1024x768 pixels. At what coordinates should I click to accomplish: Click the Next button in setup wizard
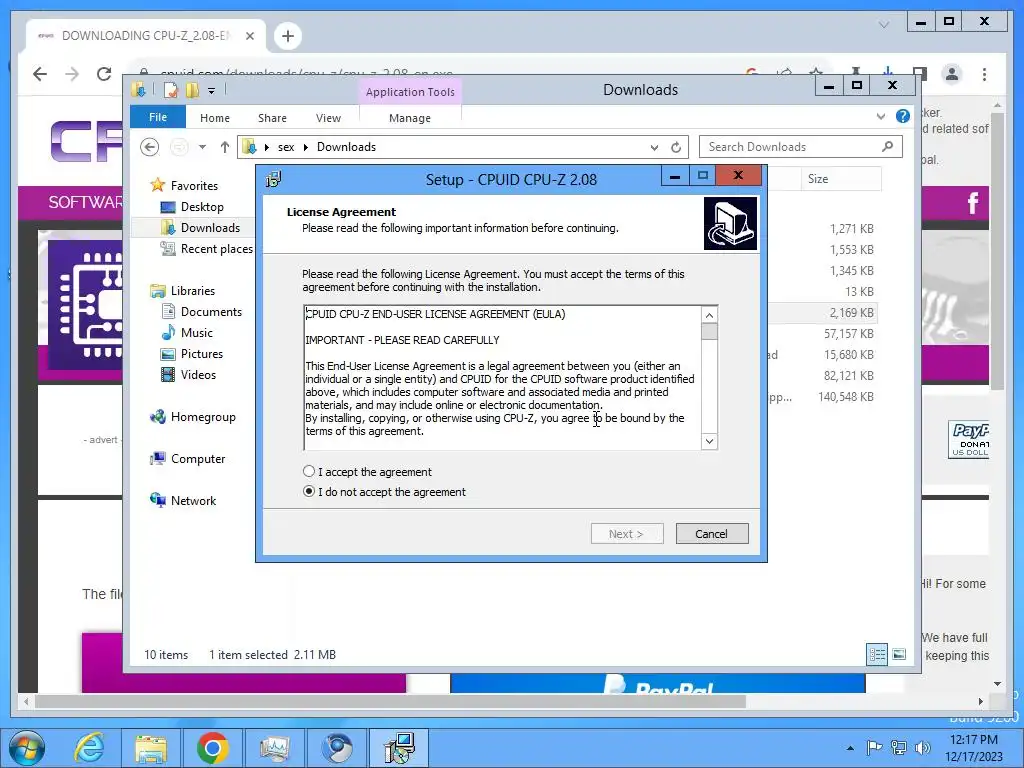[x=626, y=534]
